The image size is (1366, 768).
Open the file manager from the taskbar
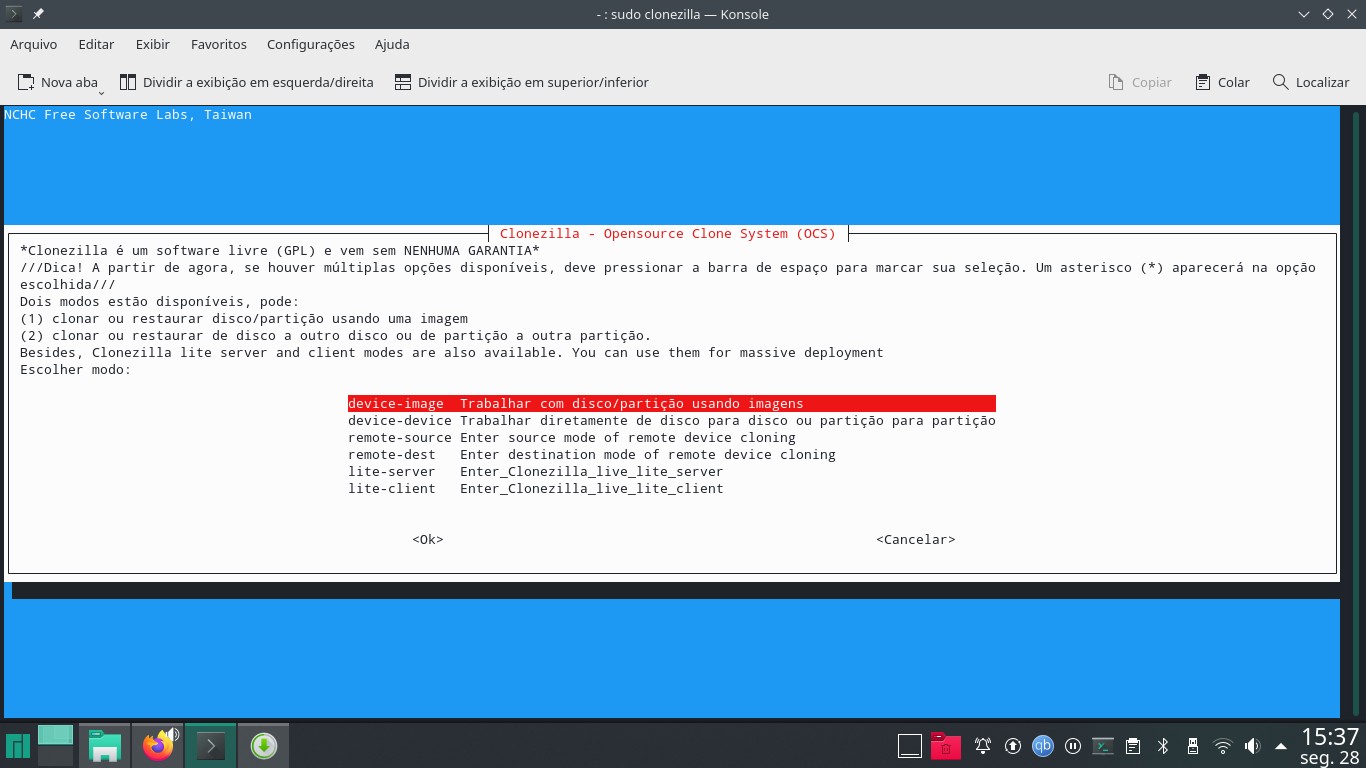click(104, 746)
